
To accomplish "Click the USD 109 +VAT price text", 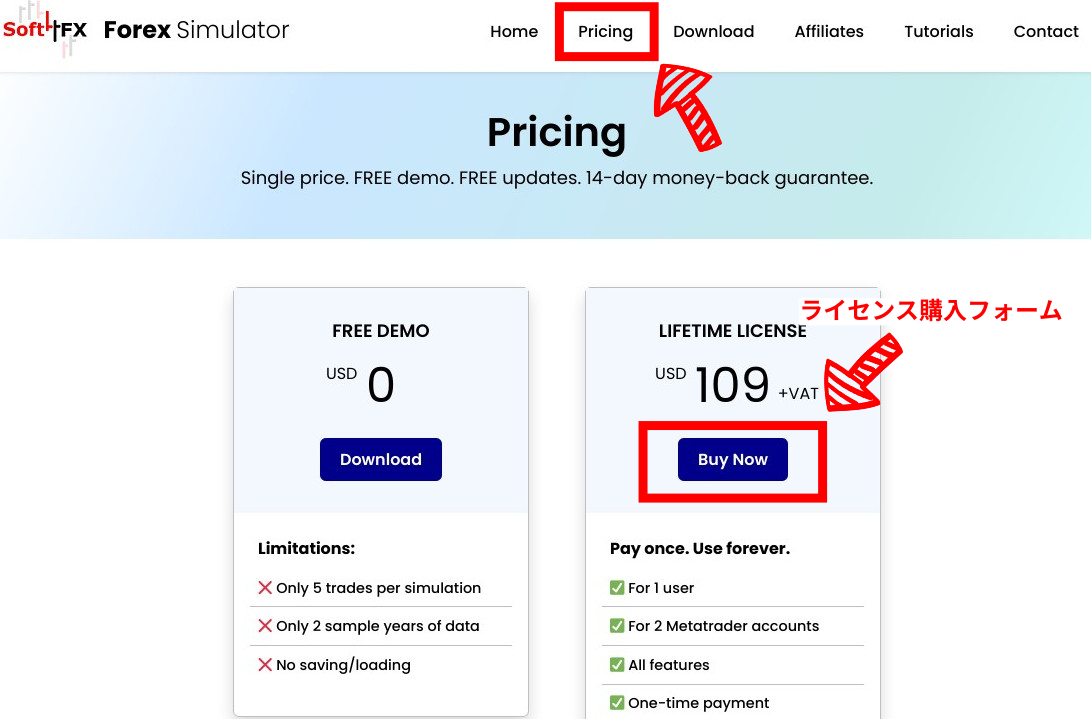I will coord(733,382).
